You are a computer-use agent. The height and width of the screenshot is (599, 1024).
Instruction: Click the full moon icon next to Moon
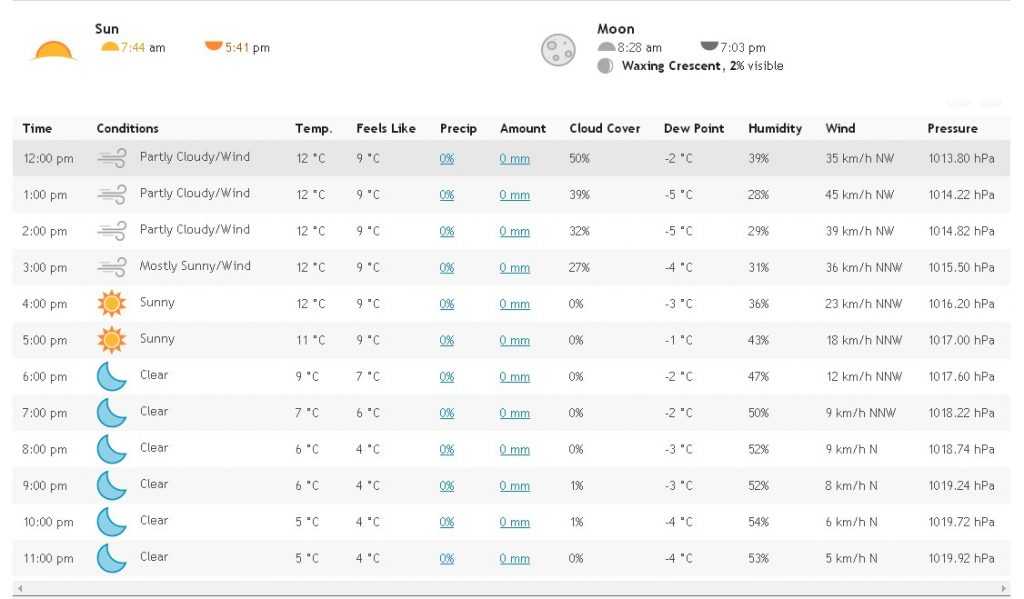[558, 50]
